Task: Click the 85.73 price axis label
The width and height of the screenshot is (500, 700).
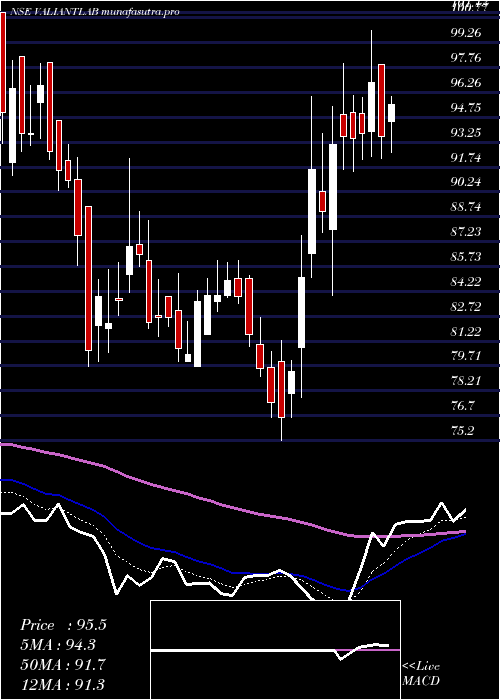Action: pos(466,257)
